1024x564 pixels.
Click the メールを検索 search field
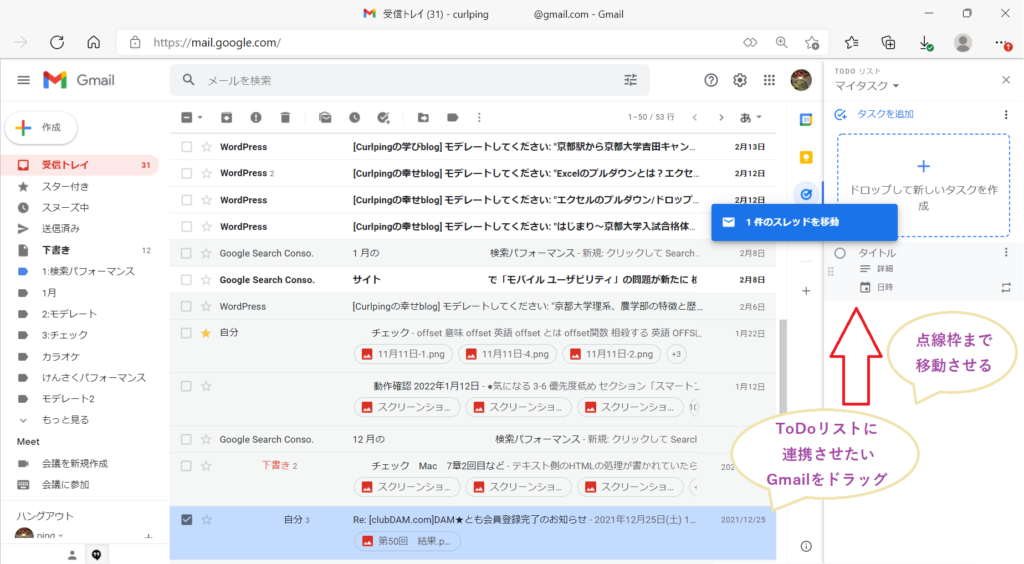coord(409,80)
